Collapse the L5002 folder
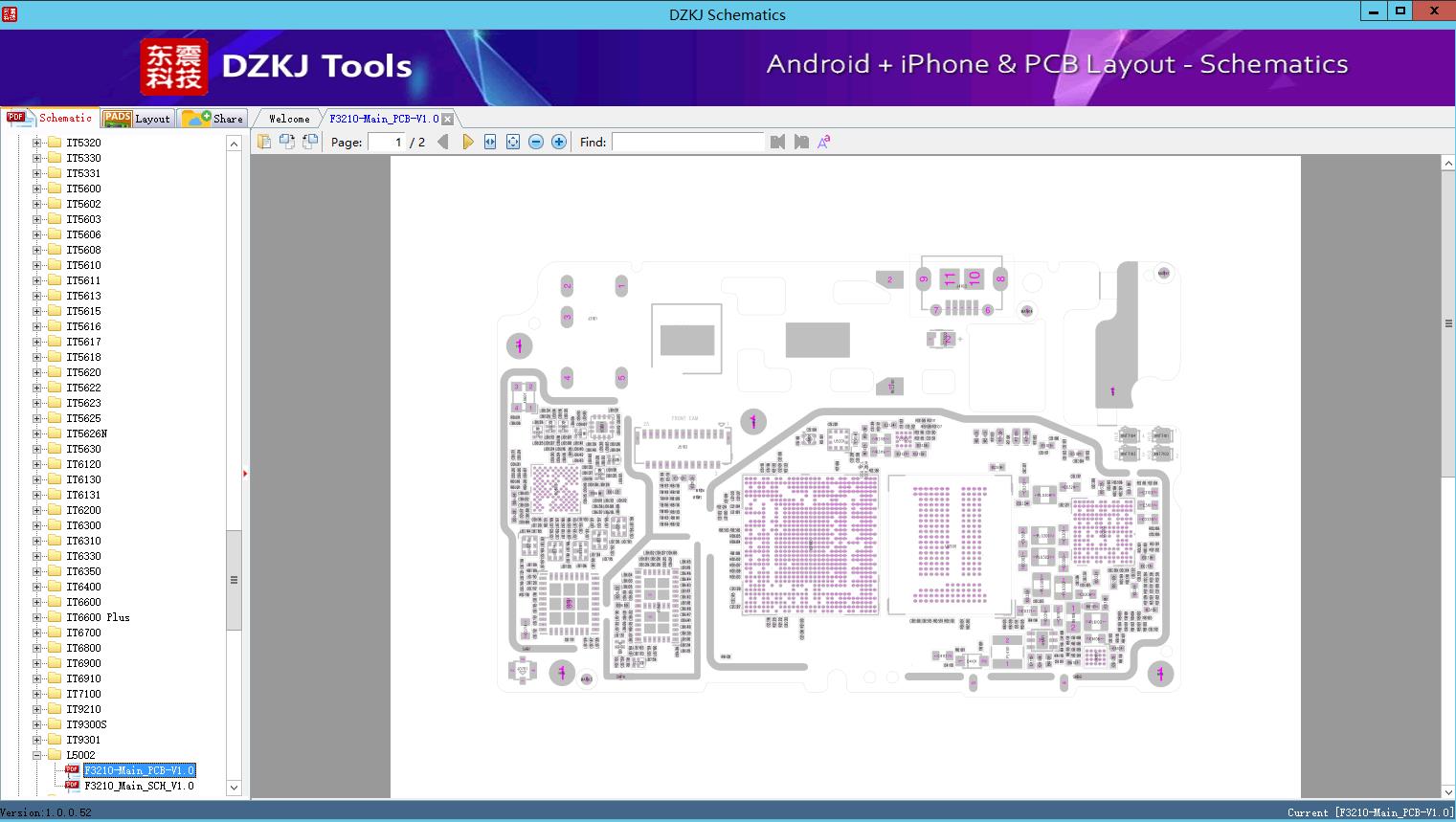The height and width of the screenshot is (822, 1456). 37,755
